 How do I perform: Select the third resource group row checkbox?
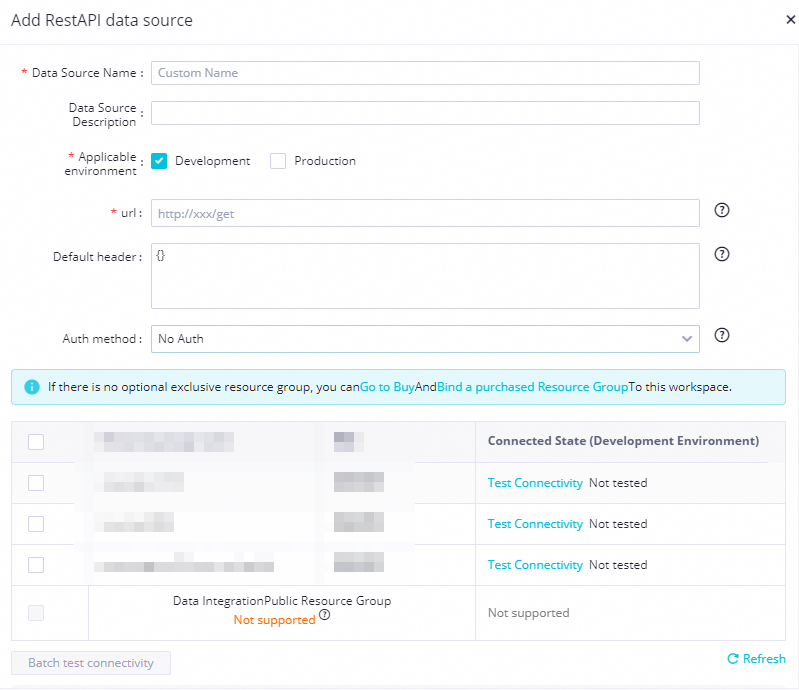[x=36, y=565]
